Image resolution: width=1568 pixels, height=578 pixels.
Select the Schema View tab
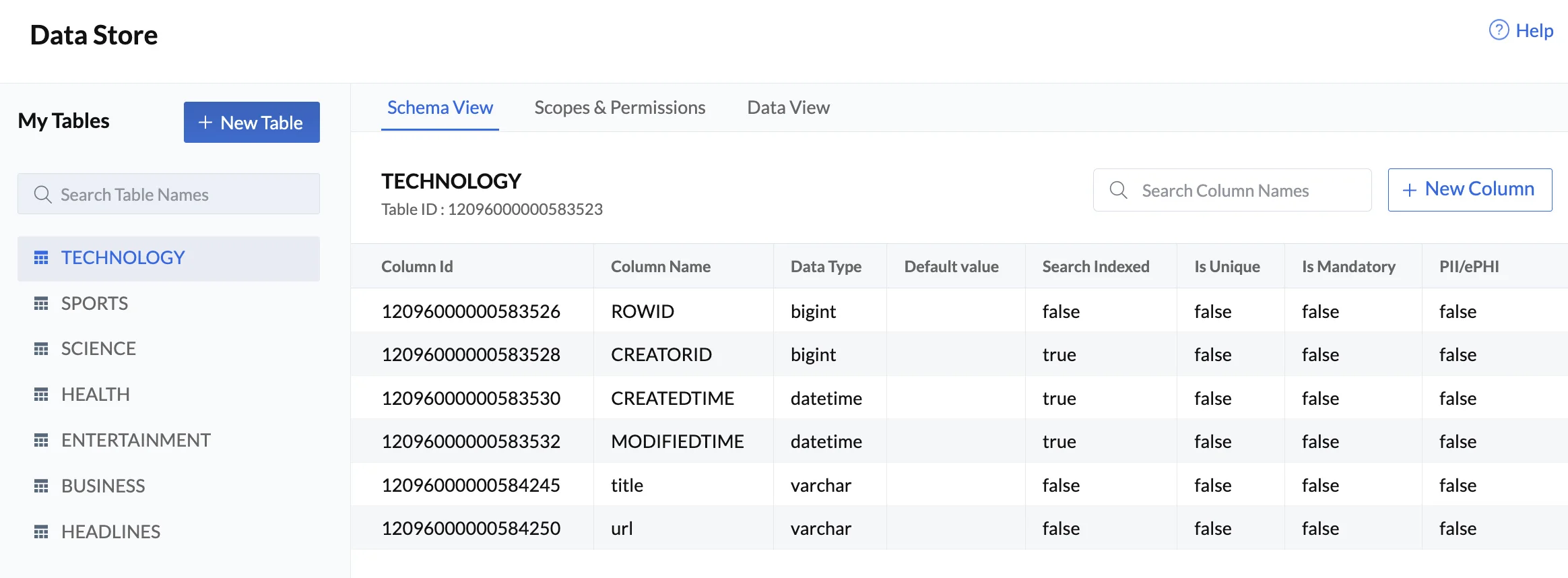[x=440, y=108]
